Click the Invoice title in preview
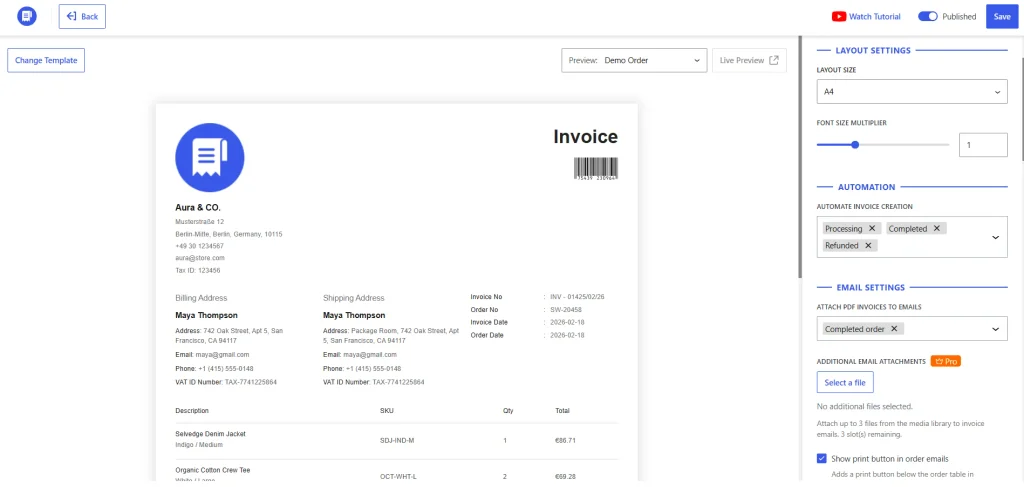1024x487 pixels. click(x=585, y=136)
